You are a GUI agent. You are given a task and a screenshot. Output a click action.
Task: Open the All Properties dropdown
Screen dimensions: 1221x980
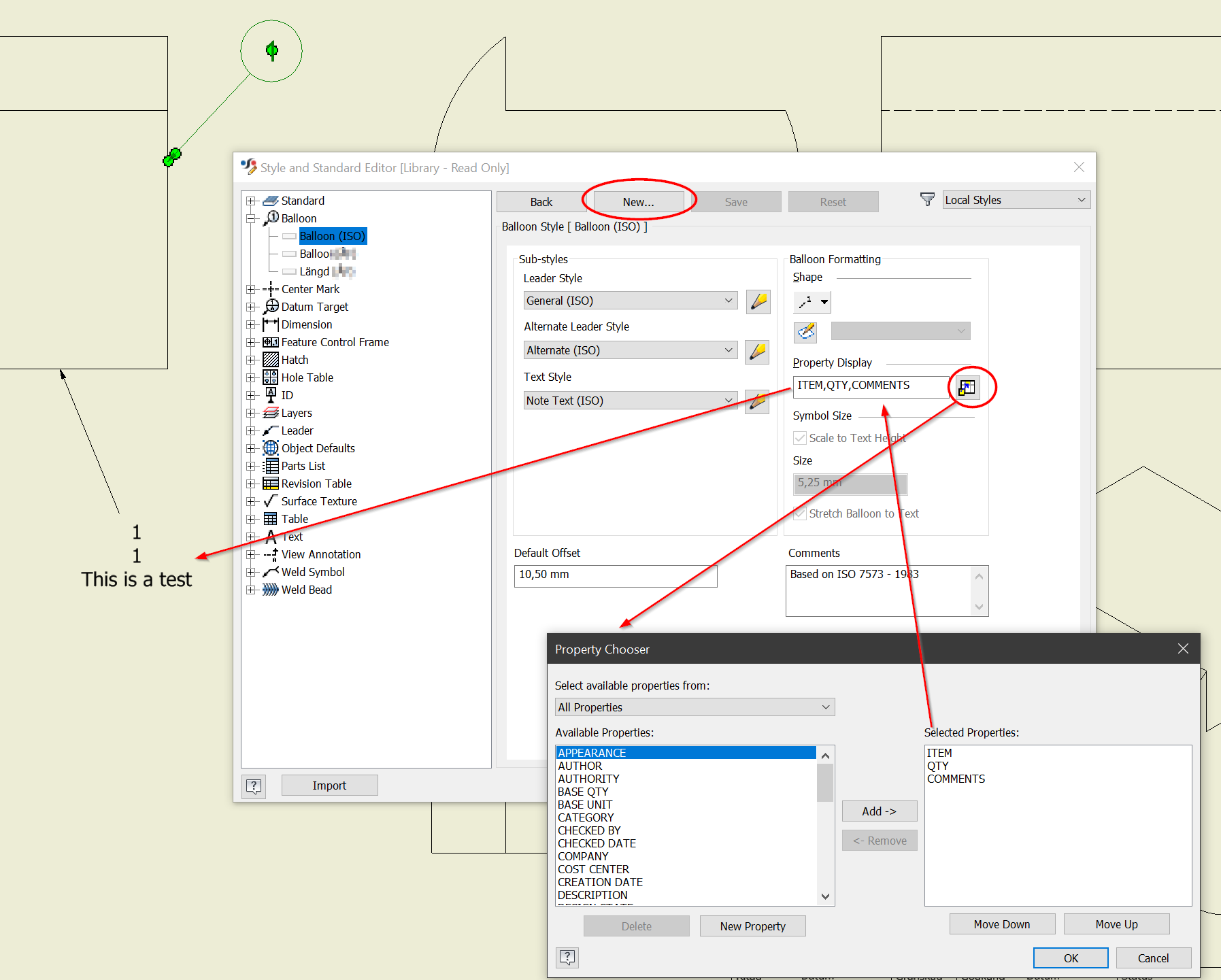click(x=824, y=707)
